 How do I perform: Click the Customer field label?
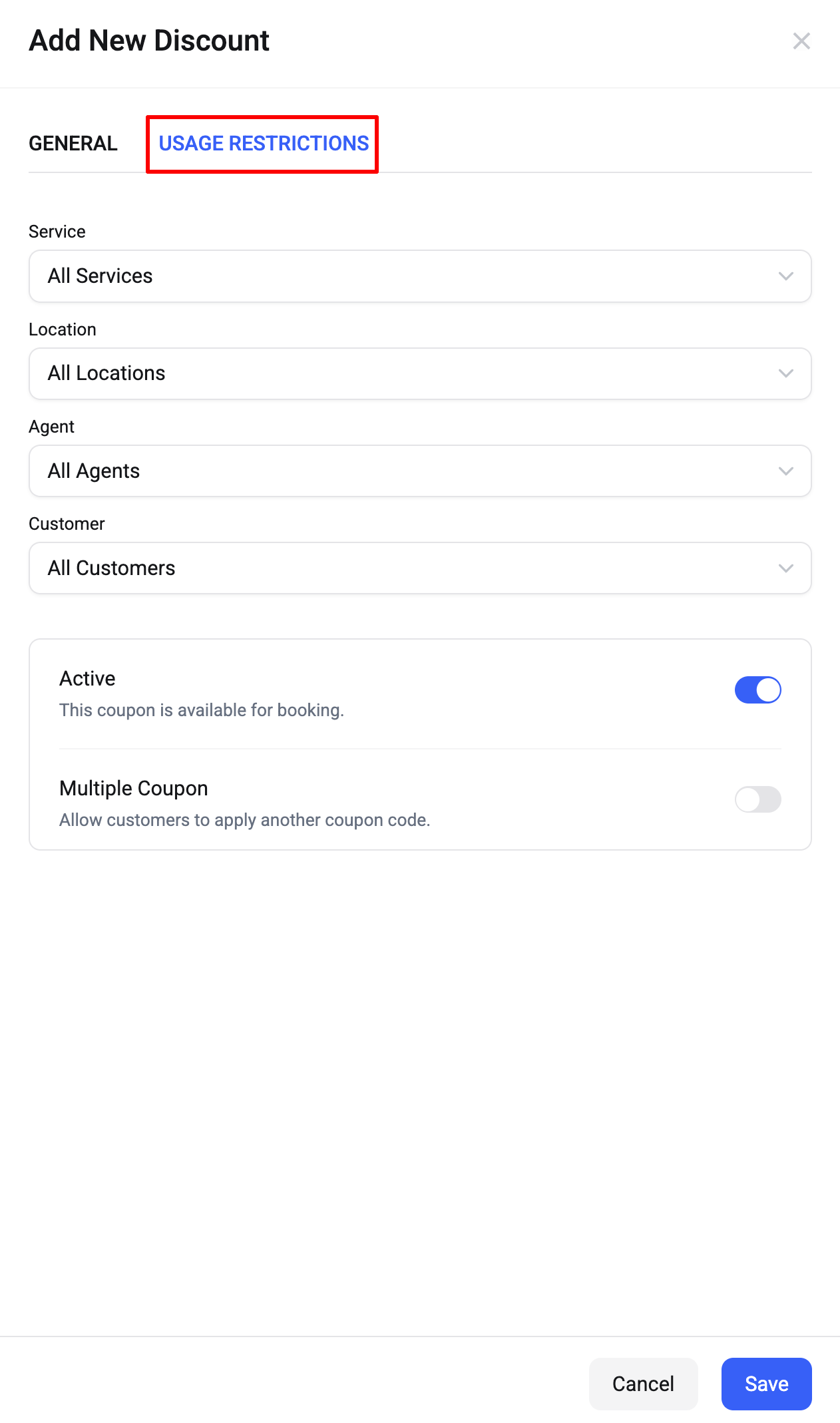pyautogui.click(x=67, y=524)
